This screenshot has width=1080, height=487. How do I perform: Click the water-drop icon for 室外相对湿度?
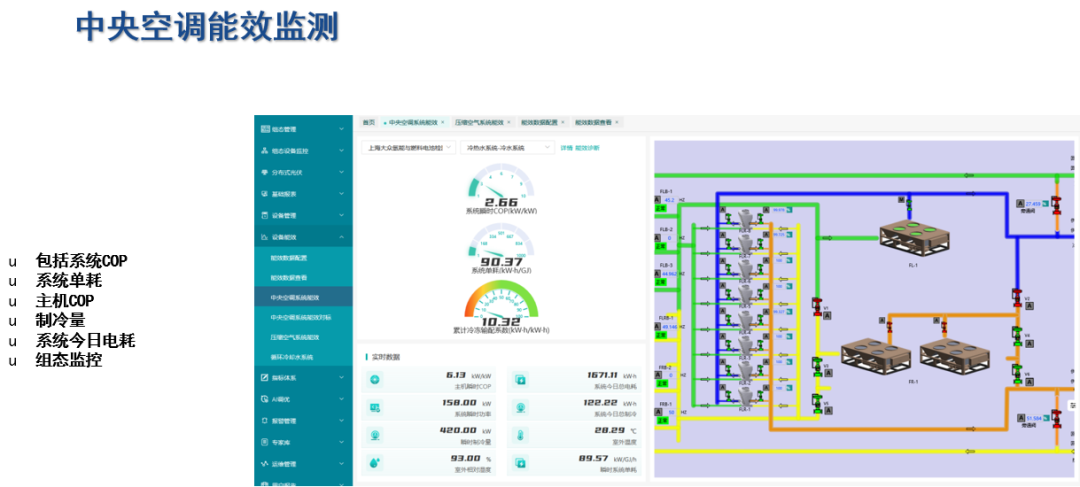pos(375,463)
